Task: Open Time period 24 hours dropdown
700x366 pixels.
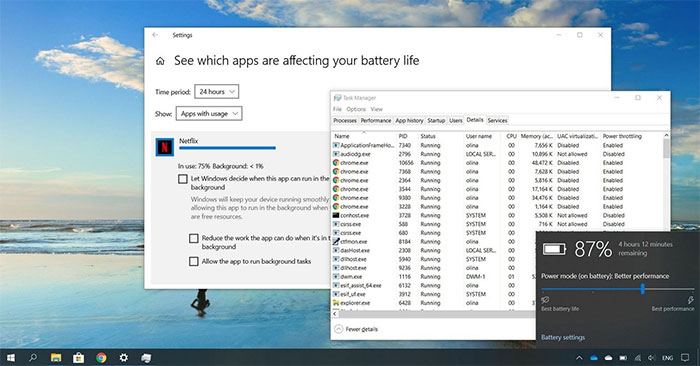Action: 217,92
